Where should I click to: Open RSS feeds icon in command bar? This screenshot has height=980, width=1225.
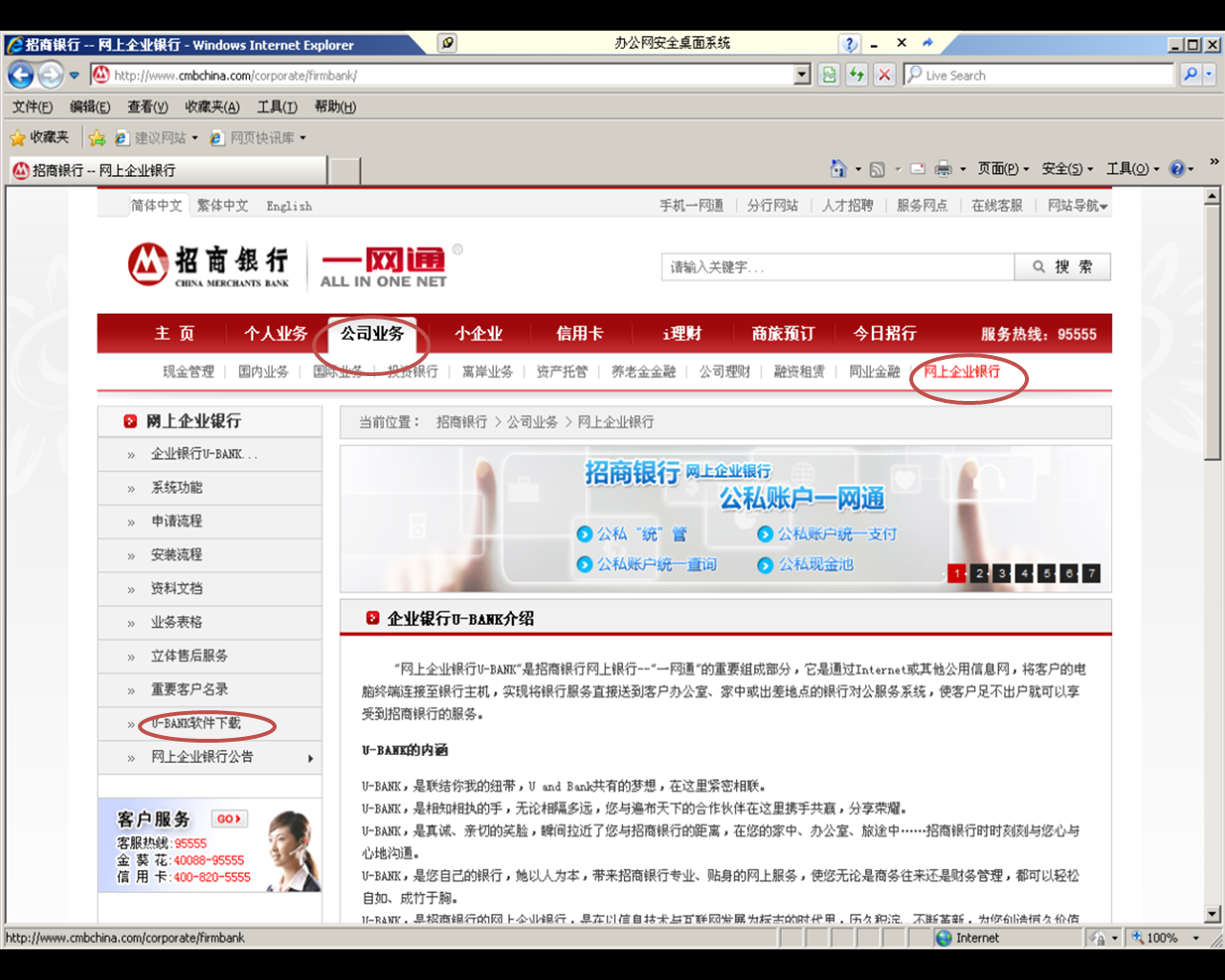877,169
